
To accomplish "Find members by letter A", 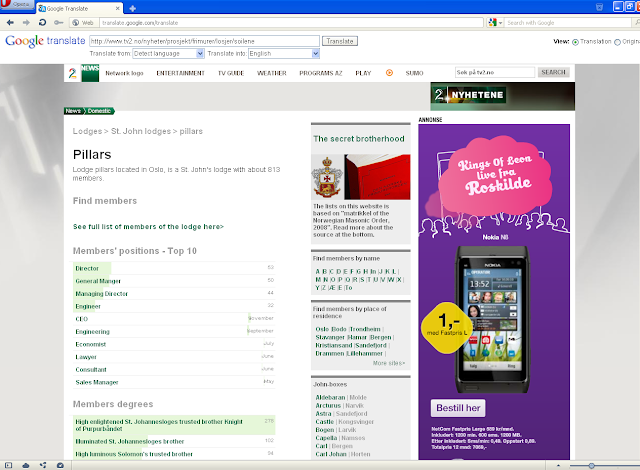I will 318,271.
